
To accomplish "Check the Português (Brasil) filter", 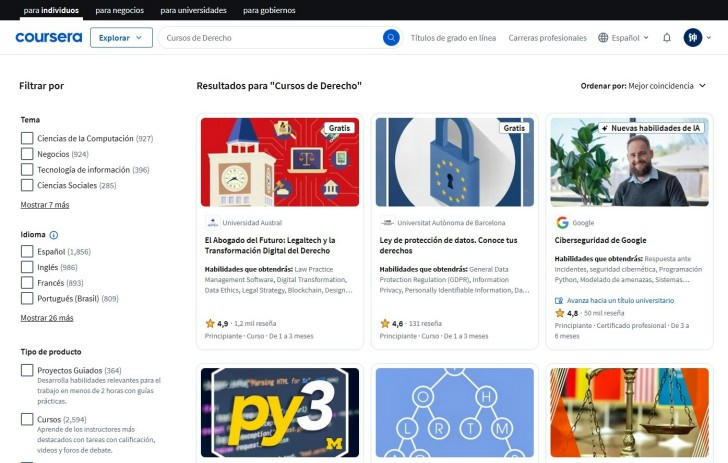I will 27,298.
